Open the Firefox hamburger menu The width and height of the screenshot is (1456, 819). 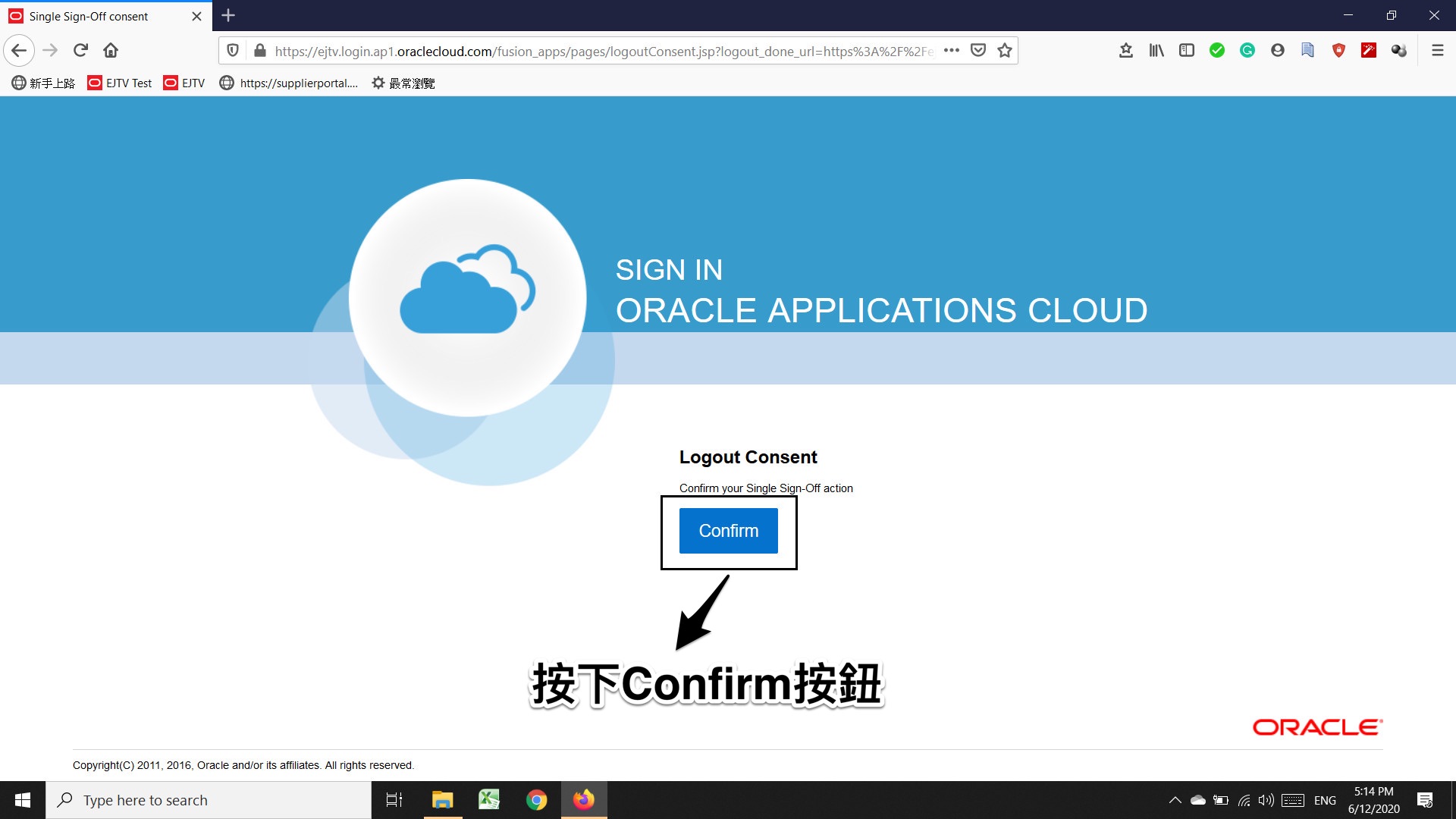pyautogui.click(x=1437, y=51)
